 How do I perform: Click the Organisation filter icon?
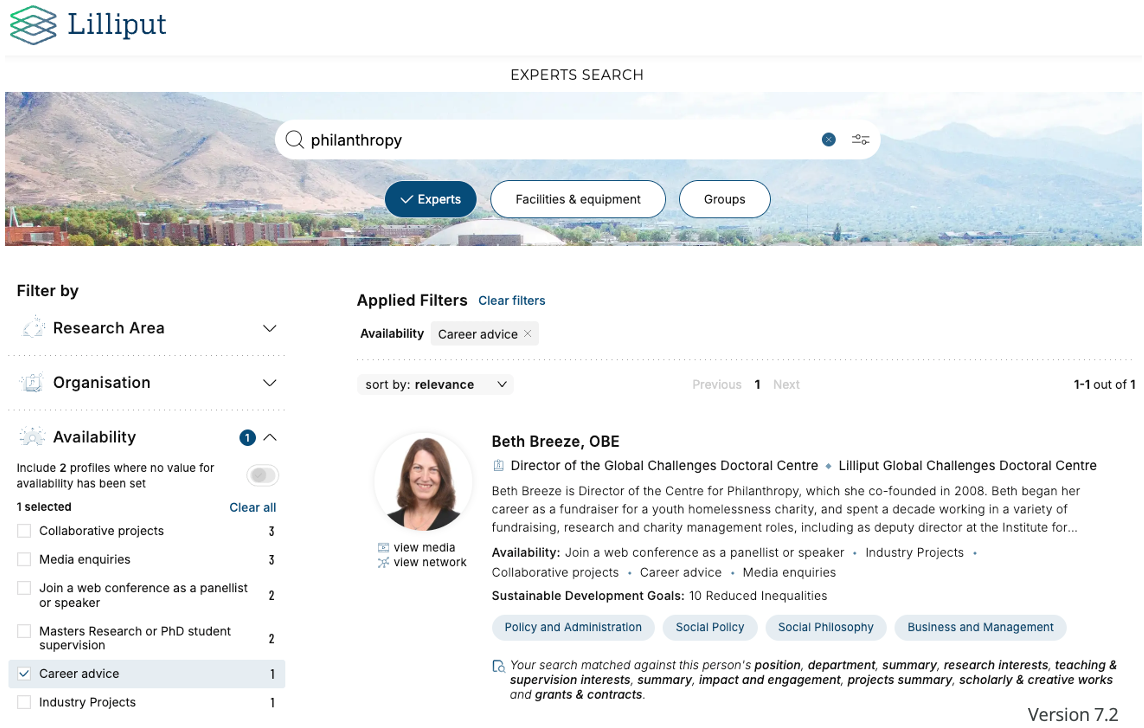33,383
